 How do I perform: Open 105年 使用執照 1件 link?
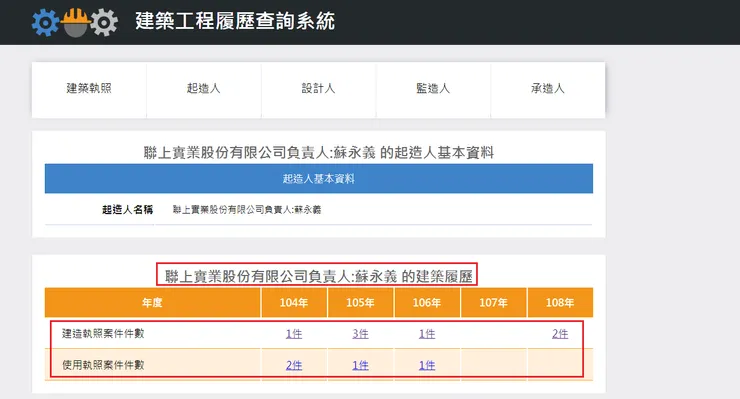point(360,365)
